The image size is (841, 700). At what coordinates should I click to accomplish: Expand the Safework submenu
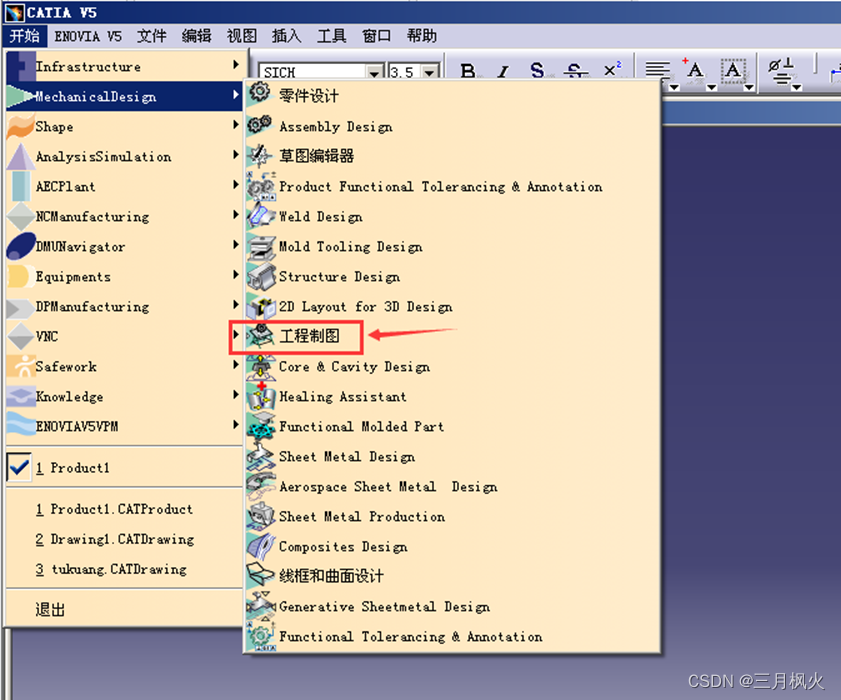[124, 367]
